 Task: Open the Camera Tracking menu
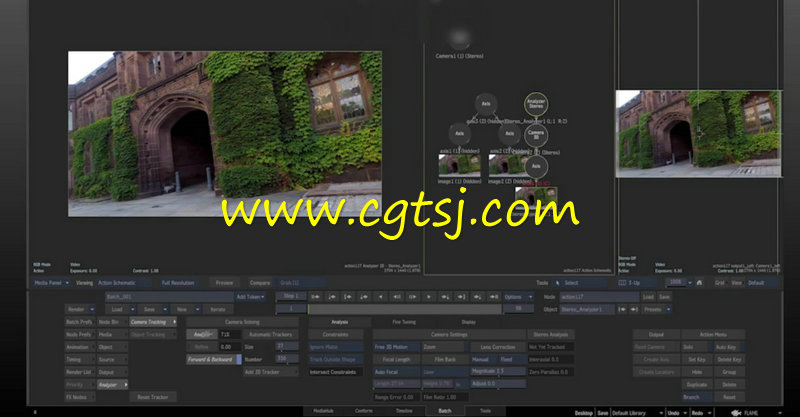tap(153, 322)
